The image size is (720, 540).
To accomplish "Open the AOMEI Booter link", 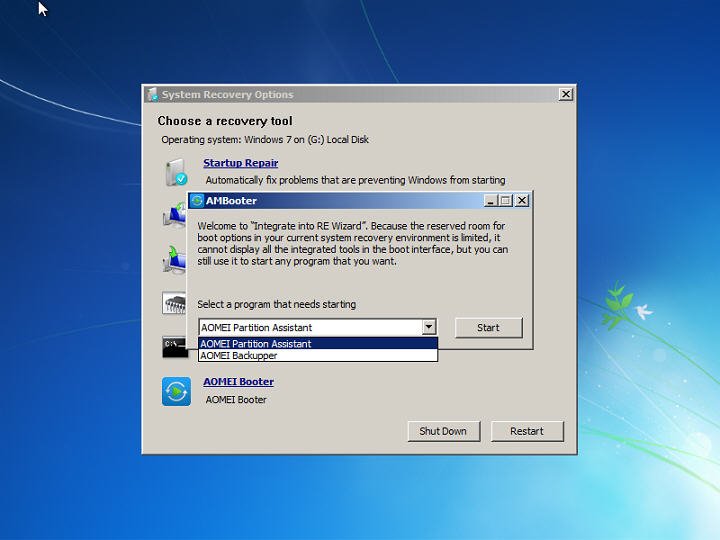I will coord(238,382).
